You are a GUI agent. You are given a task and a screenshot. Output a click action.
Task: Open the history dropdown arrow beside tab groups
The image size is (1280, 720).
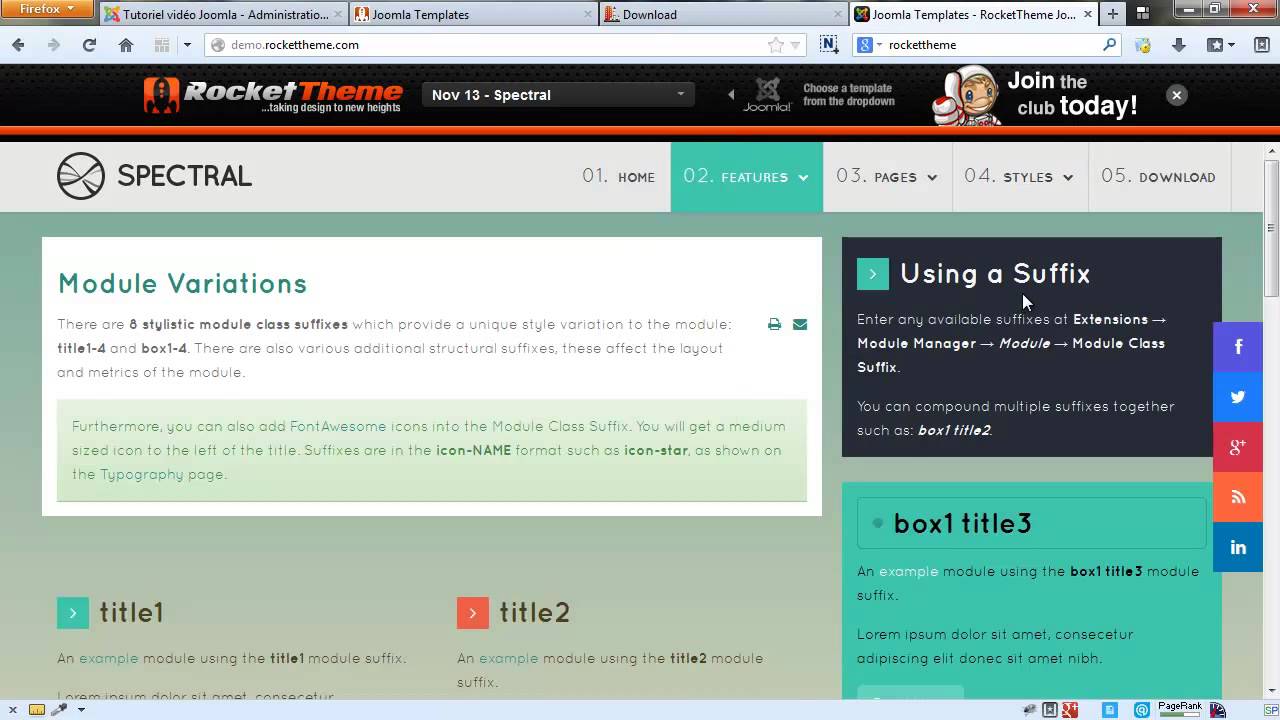(187, 45)
